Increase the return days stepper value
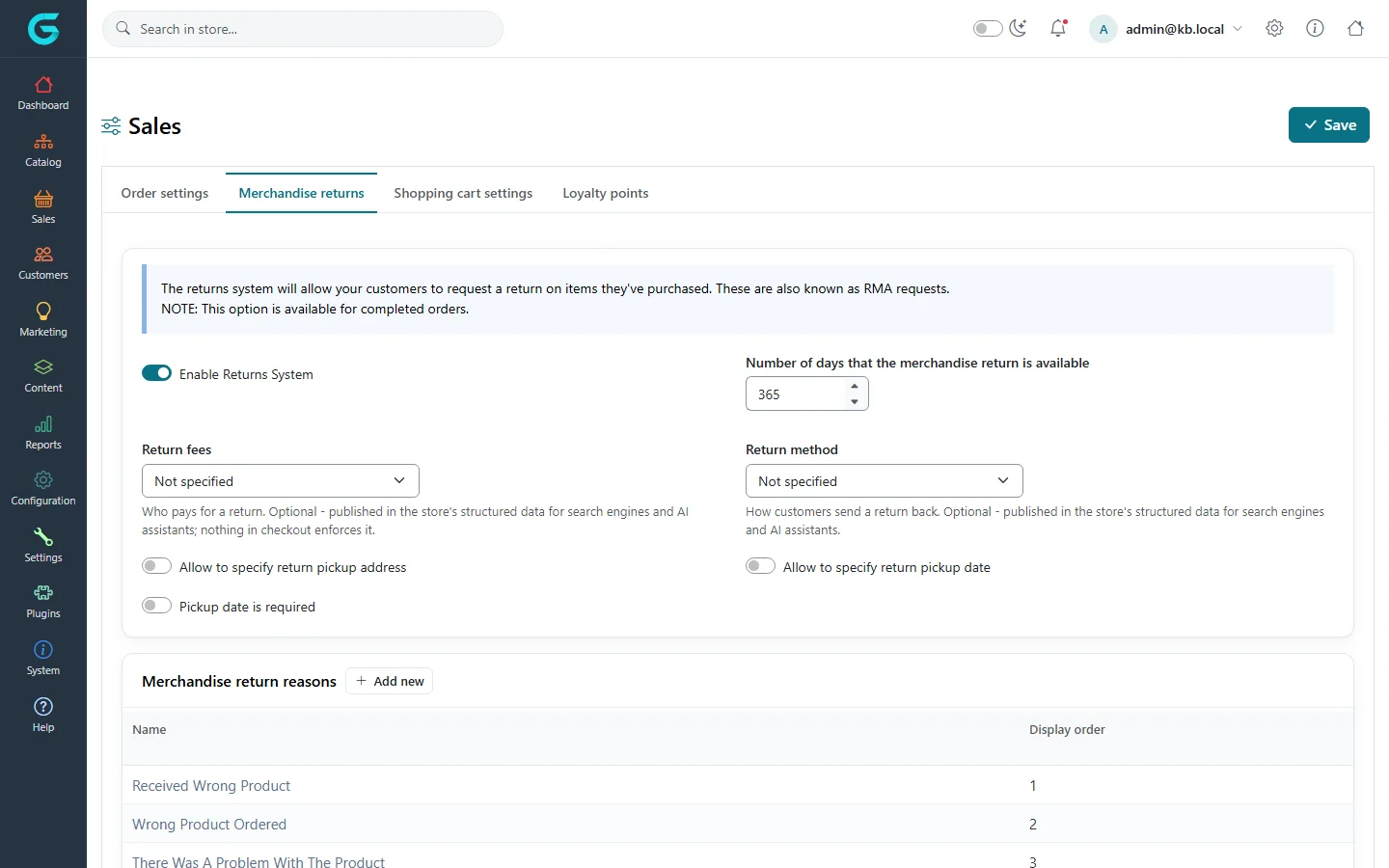This screenshot has height=868, width=1389. click(855, 386)
